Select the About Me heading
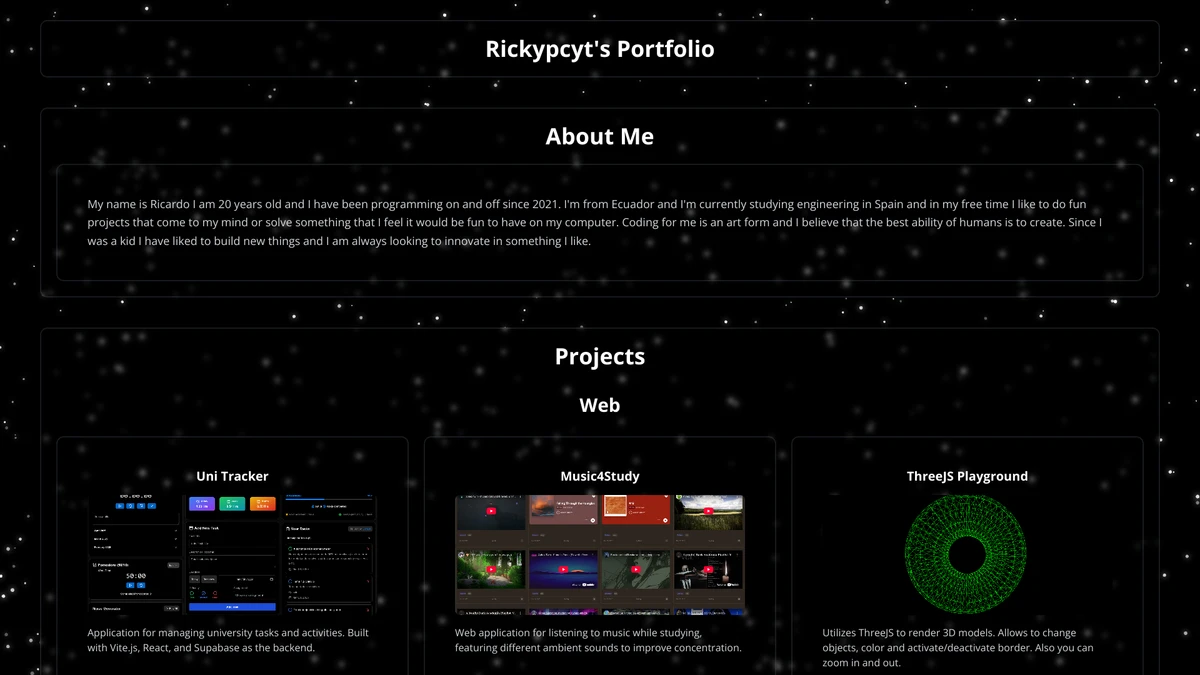The height and width of the screenshot is (675, 1200). coord(600,137)
